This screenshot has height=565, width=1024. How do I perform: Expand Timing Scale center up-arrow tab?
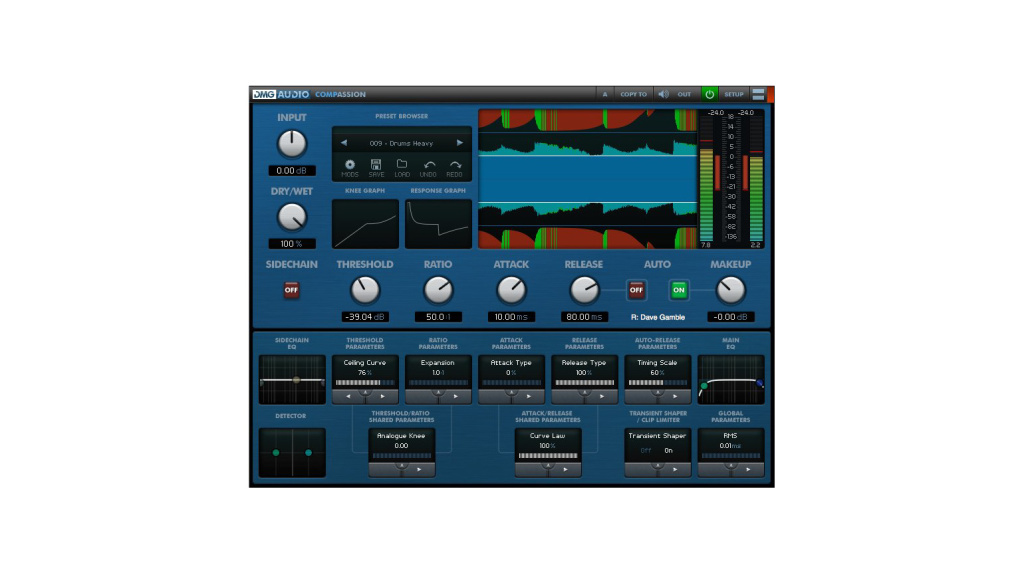(x=658, y=394)
